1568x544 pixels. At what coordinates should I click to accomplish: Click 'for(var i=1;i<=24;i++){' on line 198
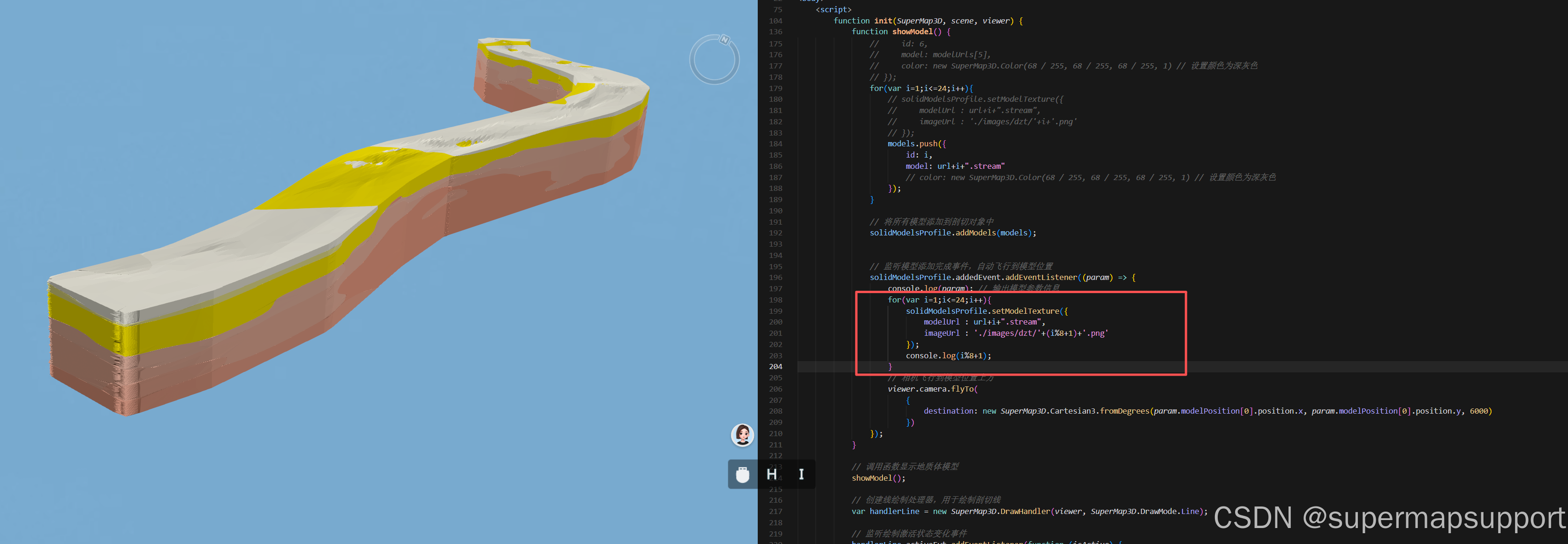point(939,300)
